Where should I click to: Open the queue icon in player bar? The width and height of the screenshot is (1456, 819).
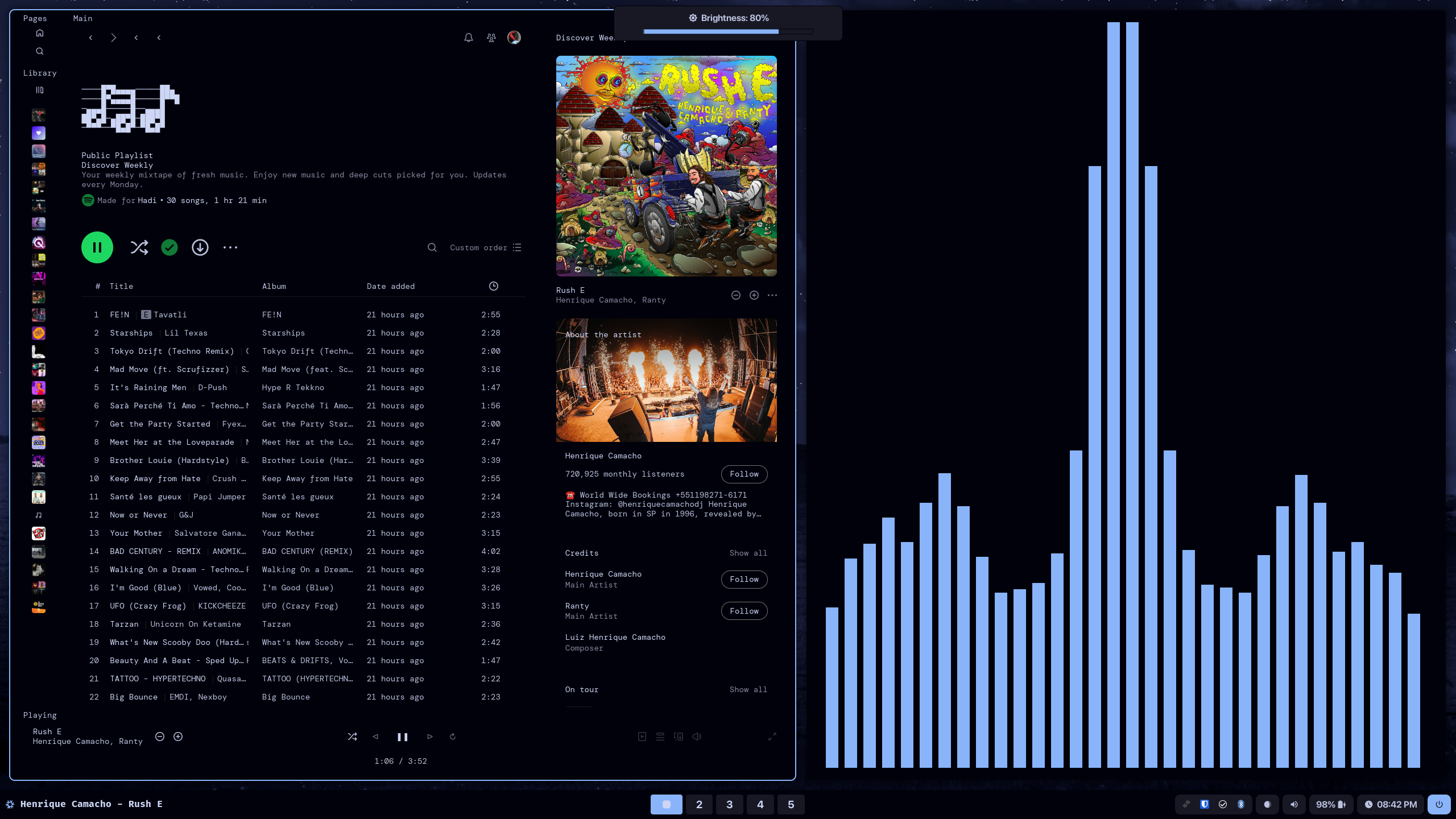pos(660,737)
